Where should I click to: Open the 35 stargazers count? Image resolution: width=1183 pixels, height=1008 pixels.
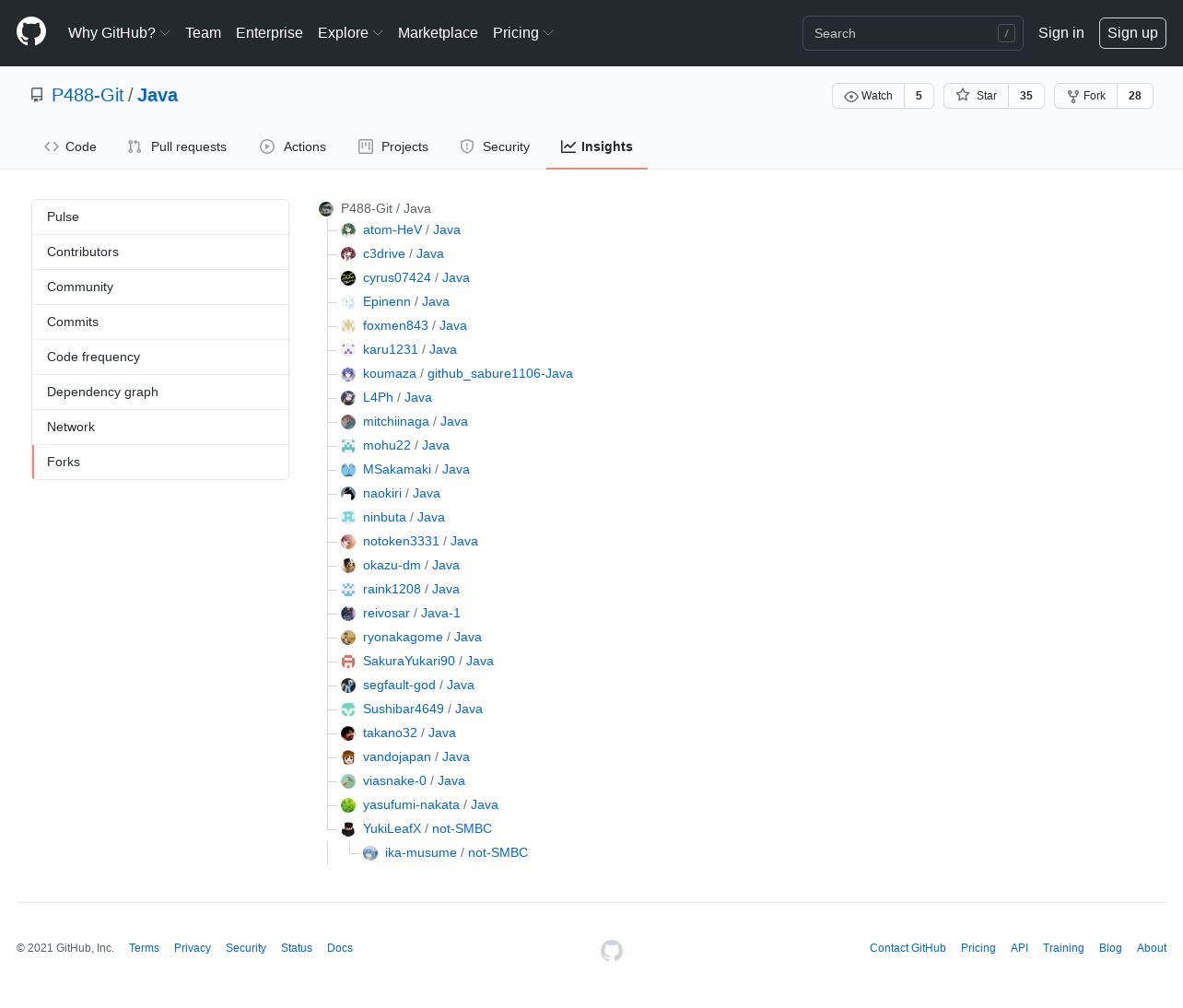(1026, 96)
